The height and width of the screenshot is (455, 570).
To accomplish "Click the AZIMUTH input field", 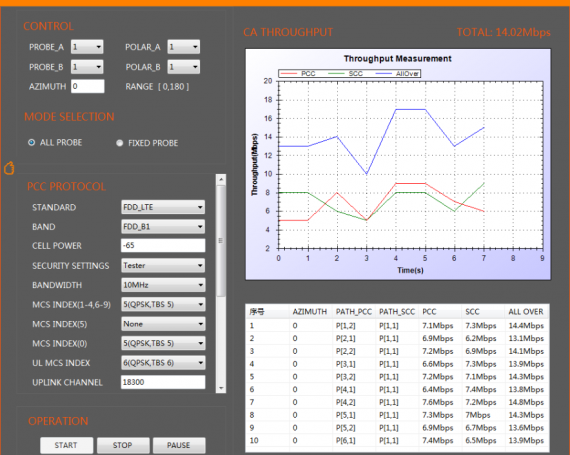I will (88, 86).
